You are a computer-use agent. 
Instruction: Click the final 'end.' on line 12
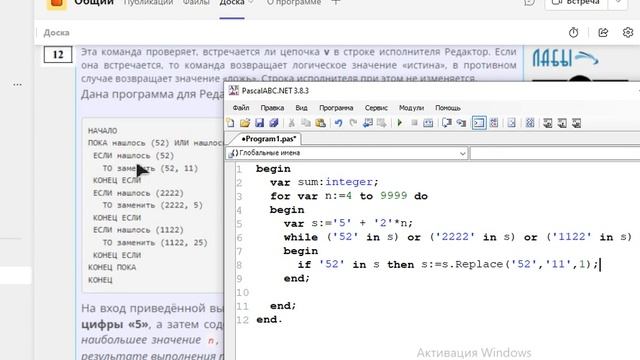(x=269, y=320)
